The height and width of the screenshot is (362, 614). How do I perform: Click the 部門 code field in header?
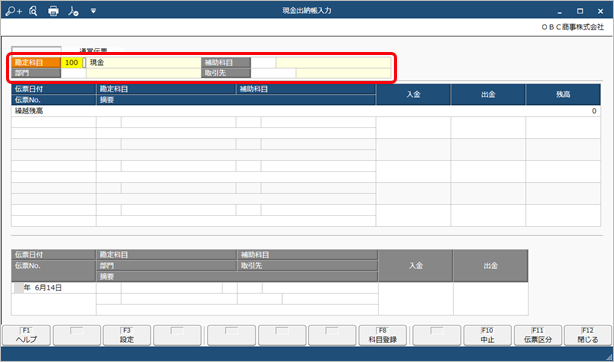click(x=73, y=73)
